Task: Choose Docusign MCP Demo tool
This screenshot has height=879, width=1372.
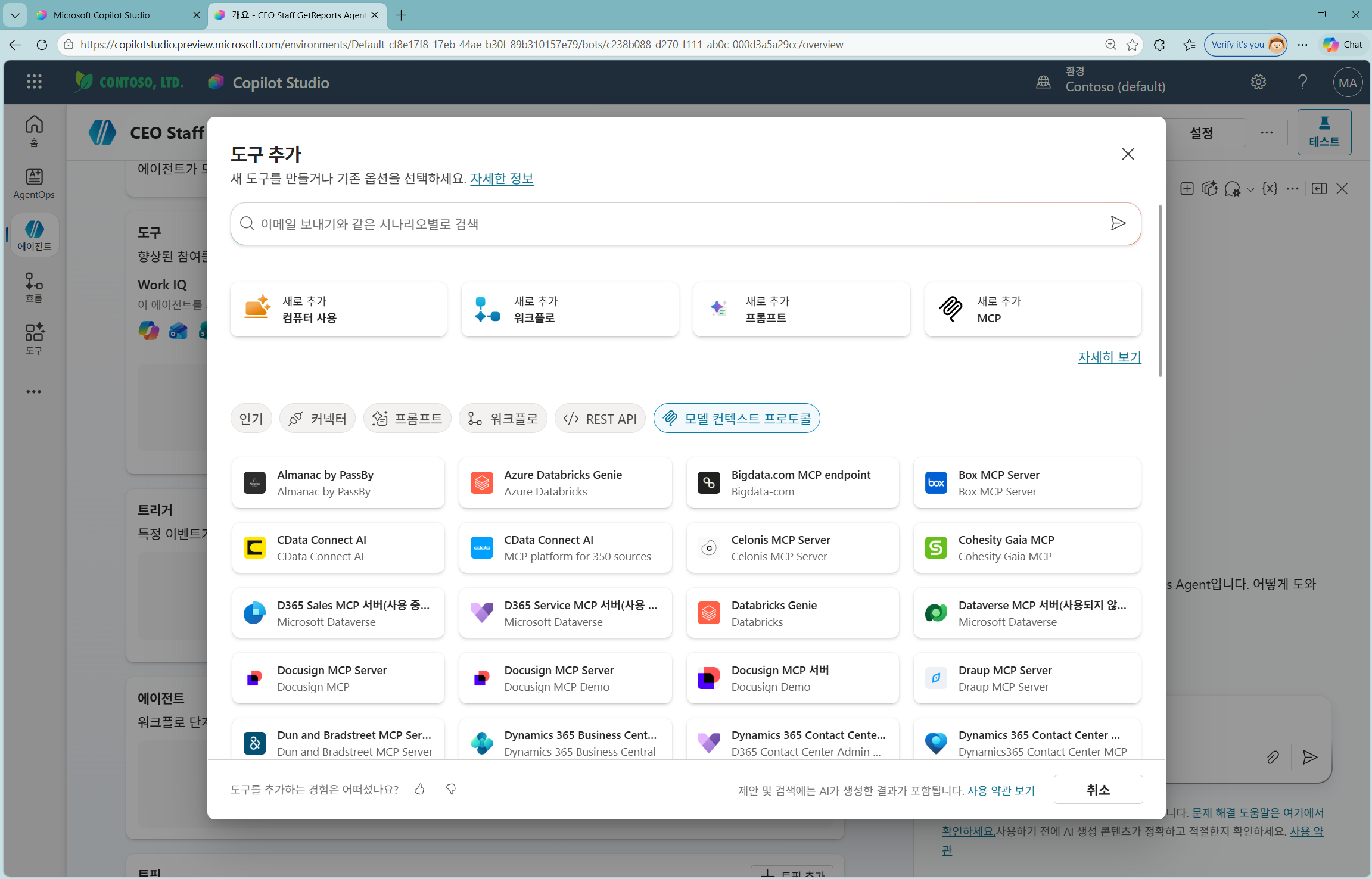Action: tap(565, 678)
